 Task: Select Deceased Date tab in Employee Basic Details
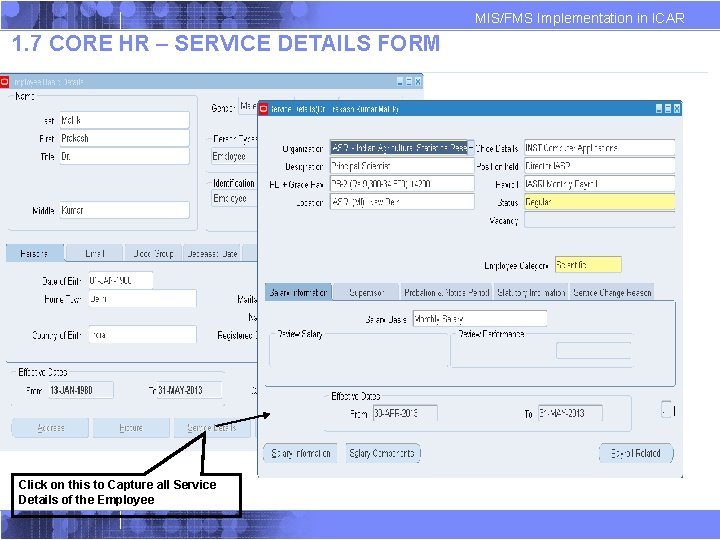212,253
